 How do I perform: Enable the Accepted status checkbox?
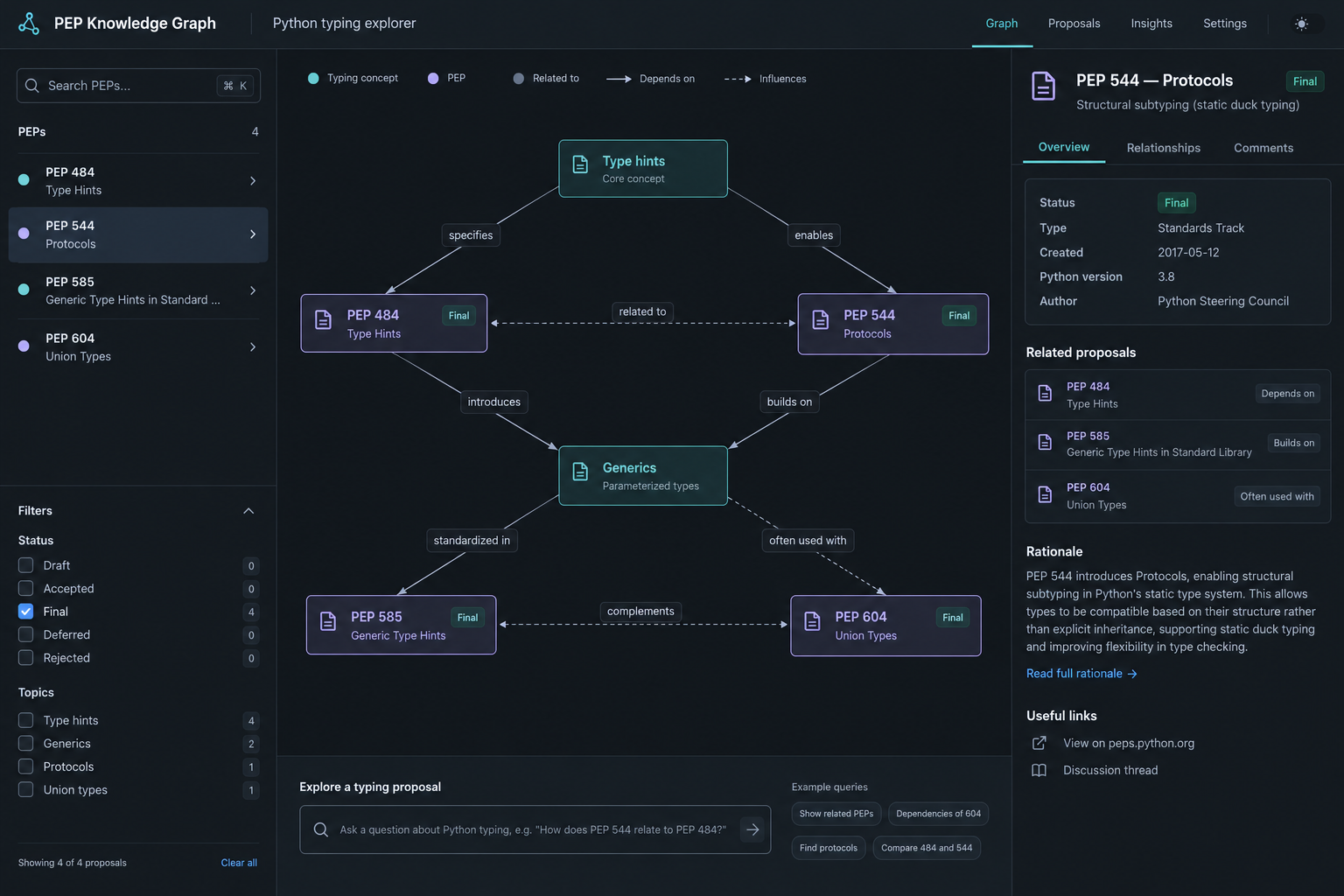pos(26,588)
